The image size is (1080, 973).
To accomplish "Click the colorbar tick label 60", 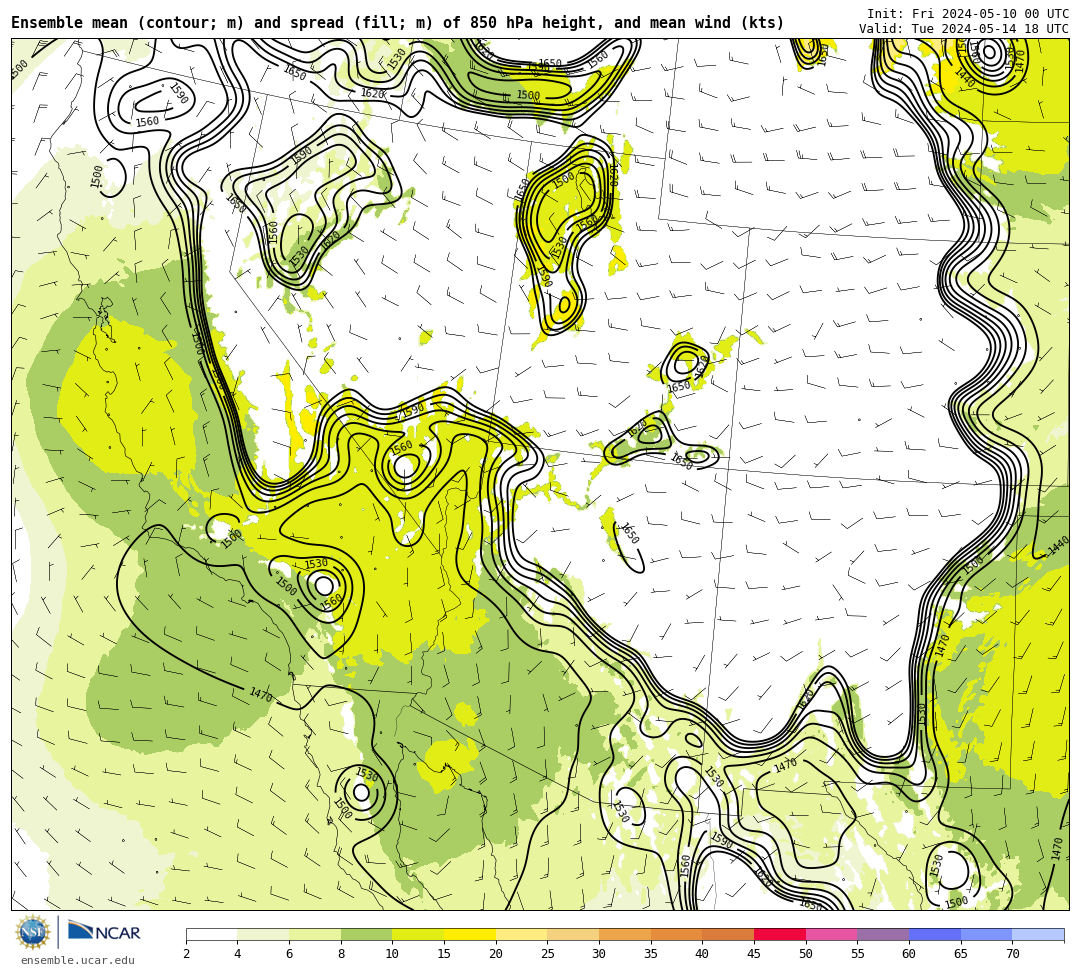I will click(x=909, y=954).
